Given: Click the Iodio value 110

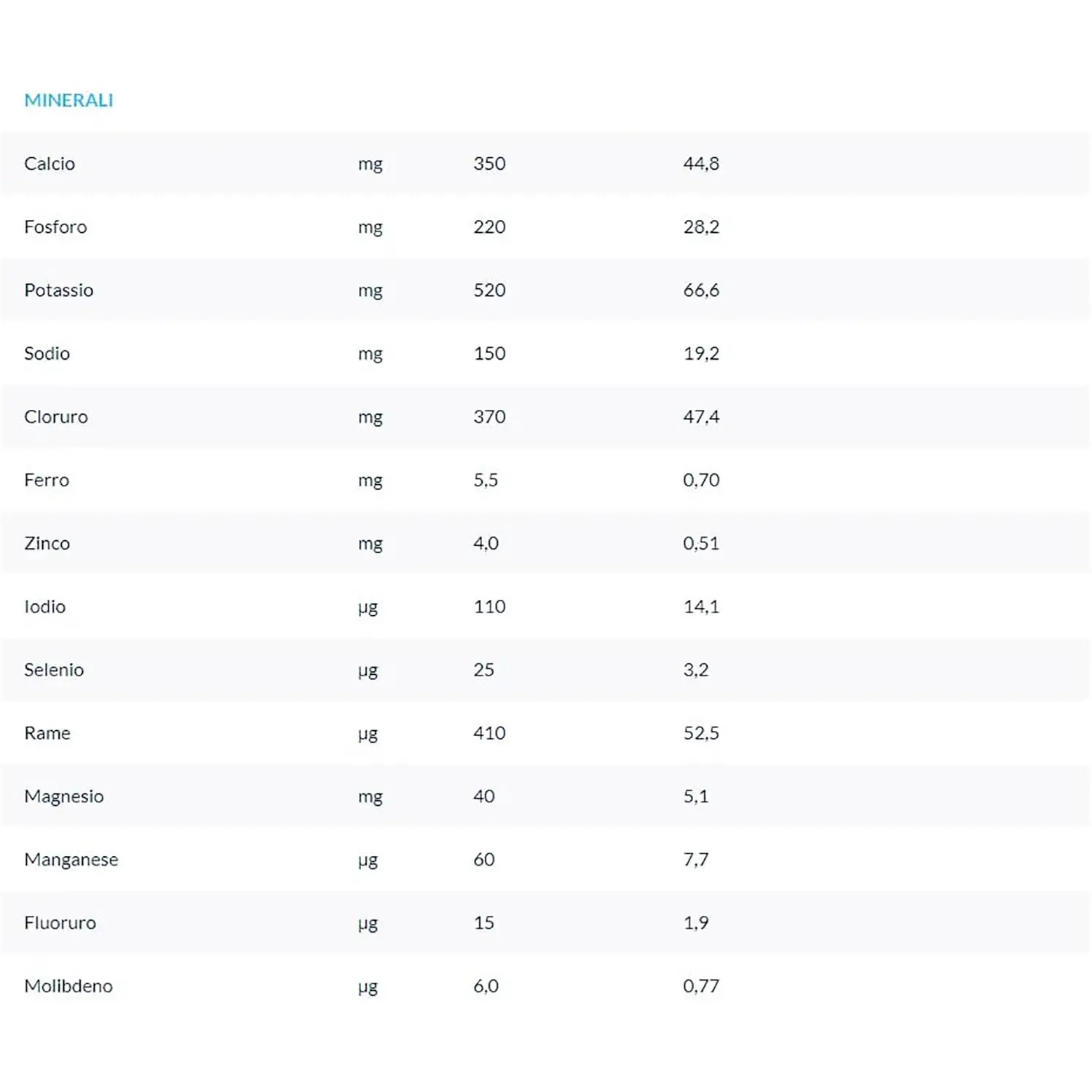Looking at the screenshot, I should [x=489, y=607].
